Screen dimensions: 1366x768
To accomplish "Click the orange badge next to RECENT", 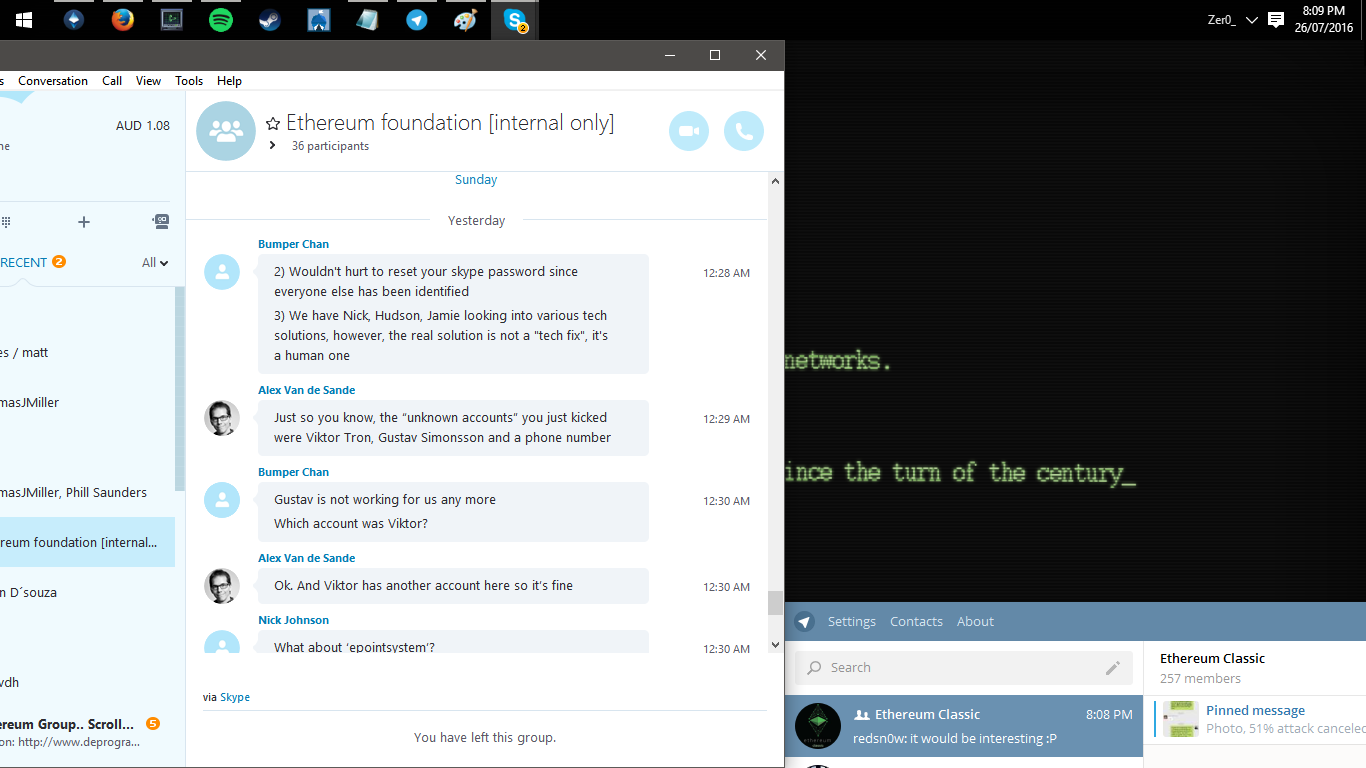I will [x=59, y=262].
